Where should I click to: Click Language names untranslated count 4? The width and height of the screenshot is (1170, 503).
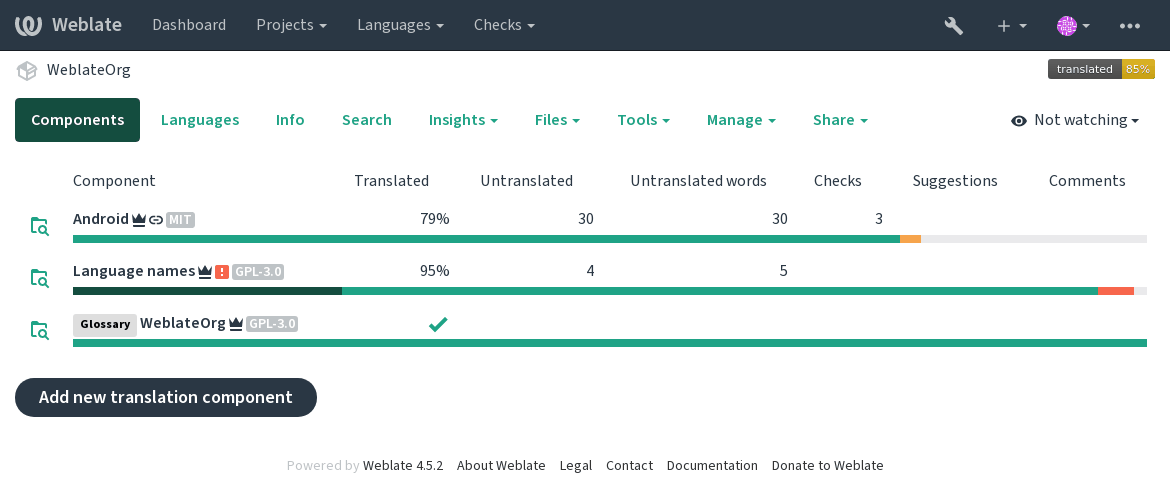[590, 271]
